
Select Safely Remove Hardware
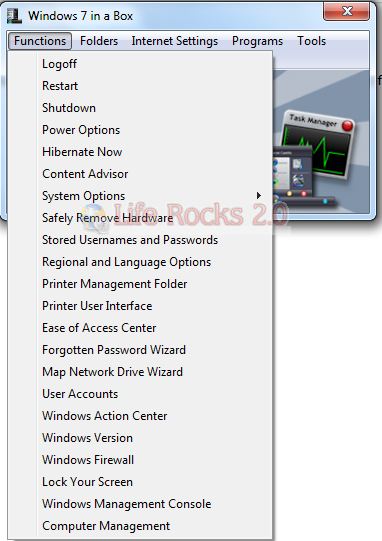(140, 218)
